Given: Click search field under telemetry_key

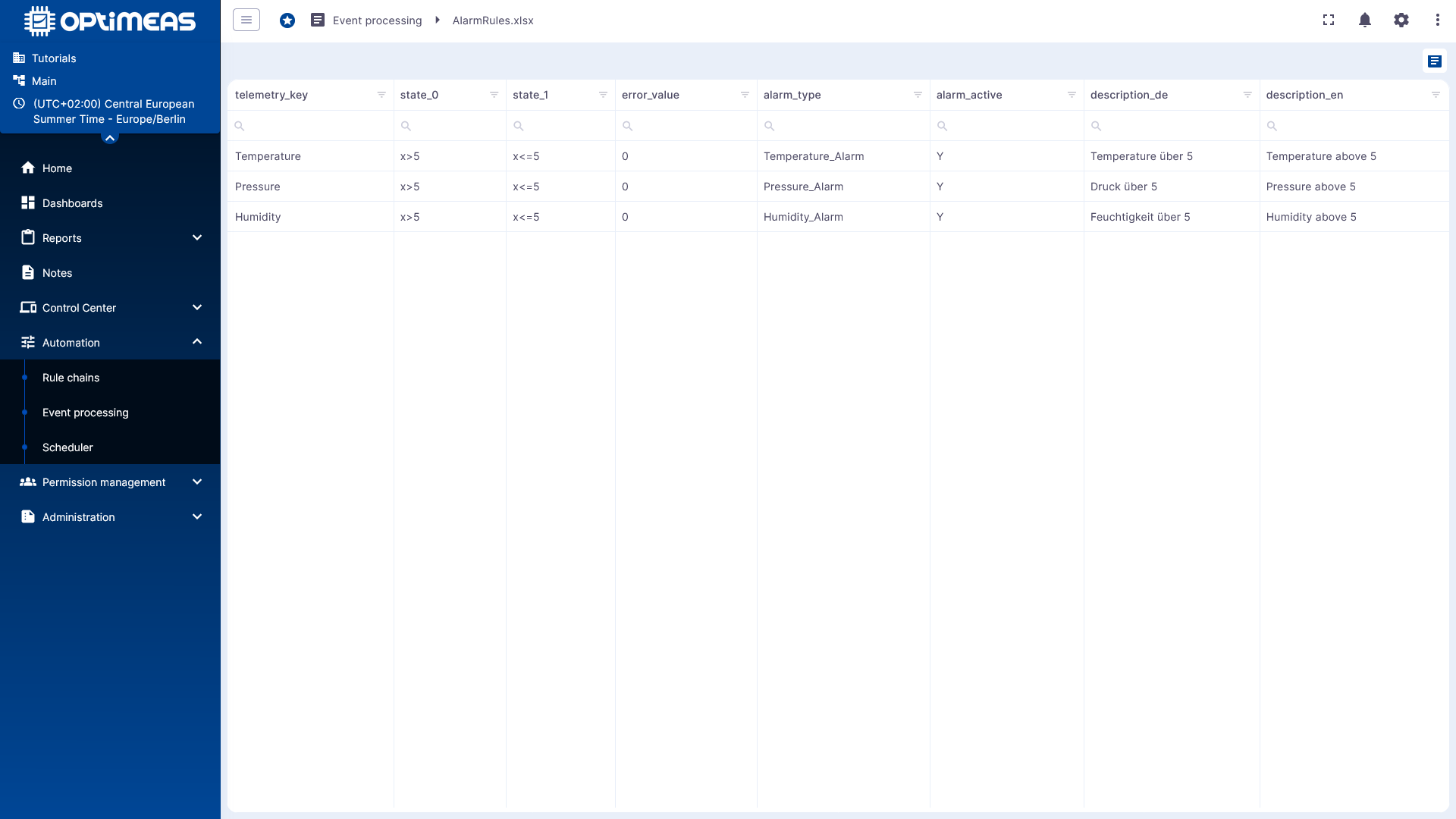Looking at the screenshot, I should point(311,126).
